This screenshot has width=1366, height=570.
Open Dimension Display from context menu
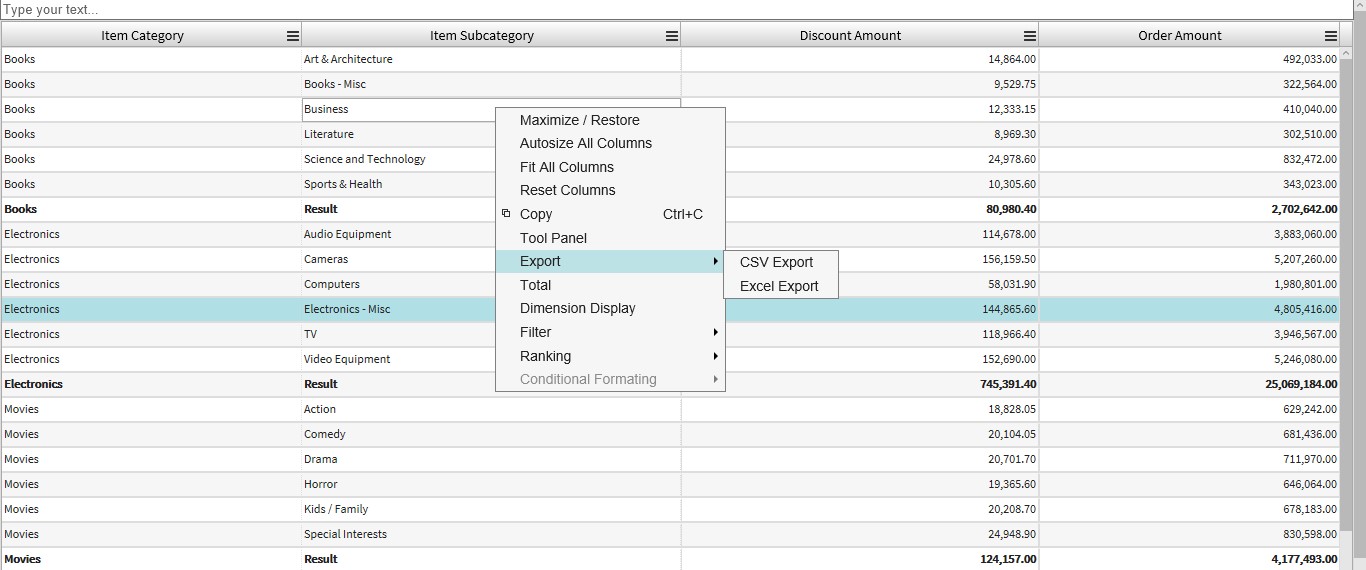click(x=577, y=308)
